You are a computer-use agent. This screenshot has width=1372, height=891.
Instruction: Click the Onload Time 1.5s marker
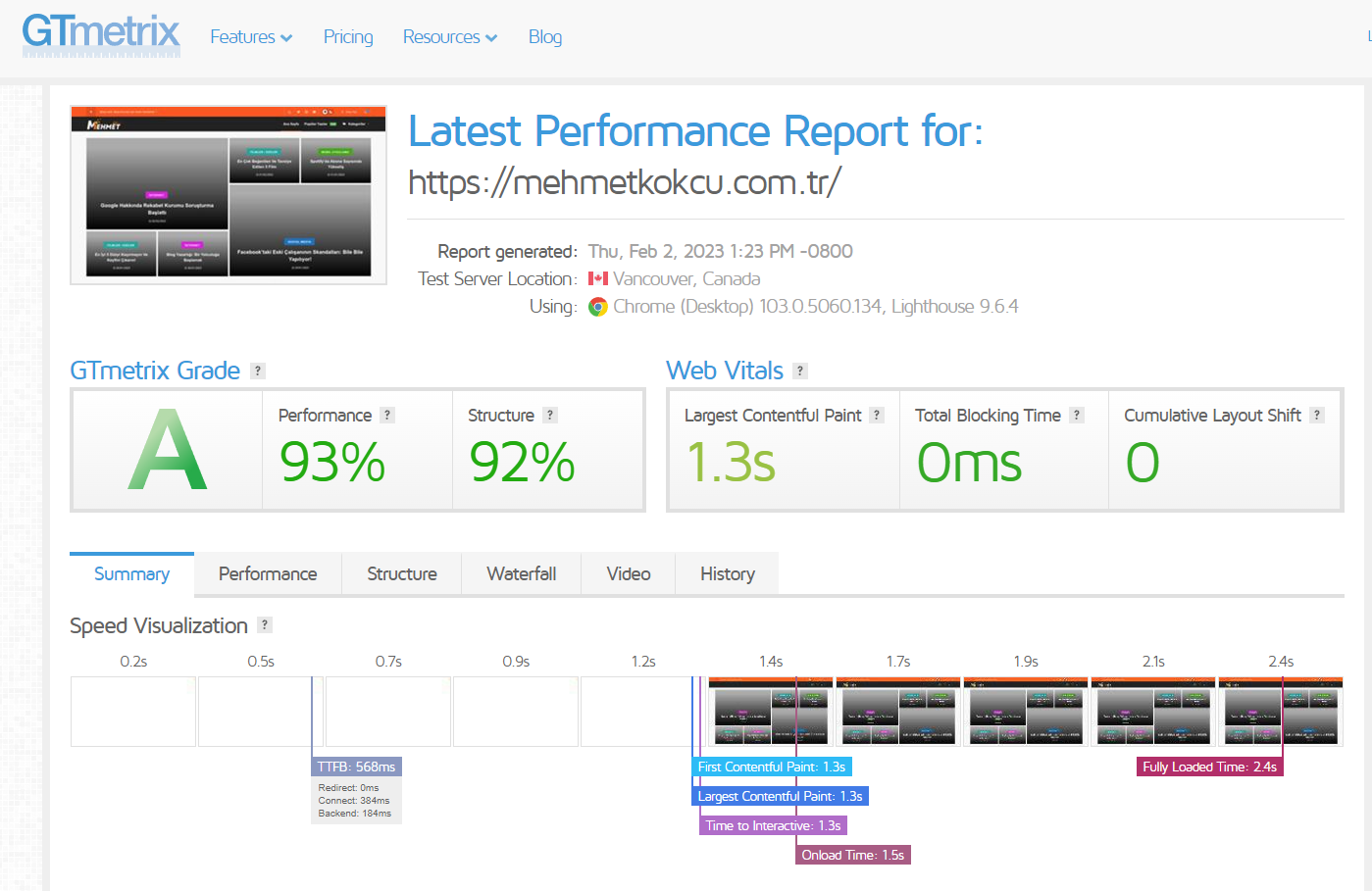(x=853, y=855)
